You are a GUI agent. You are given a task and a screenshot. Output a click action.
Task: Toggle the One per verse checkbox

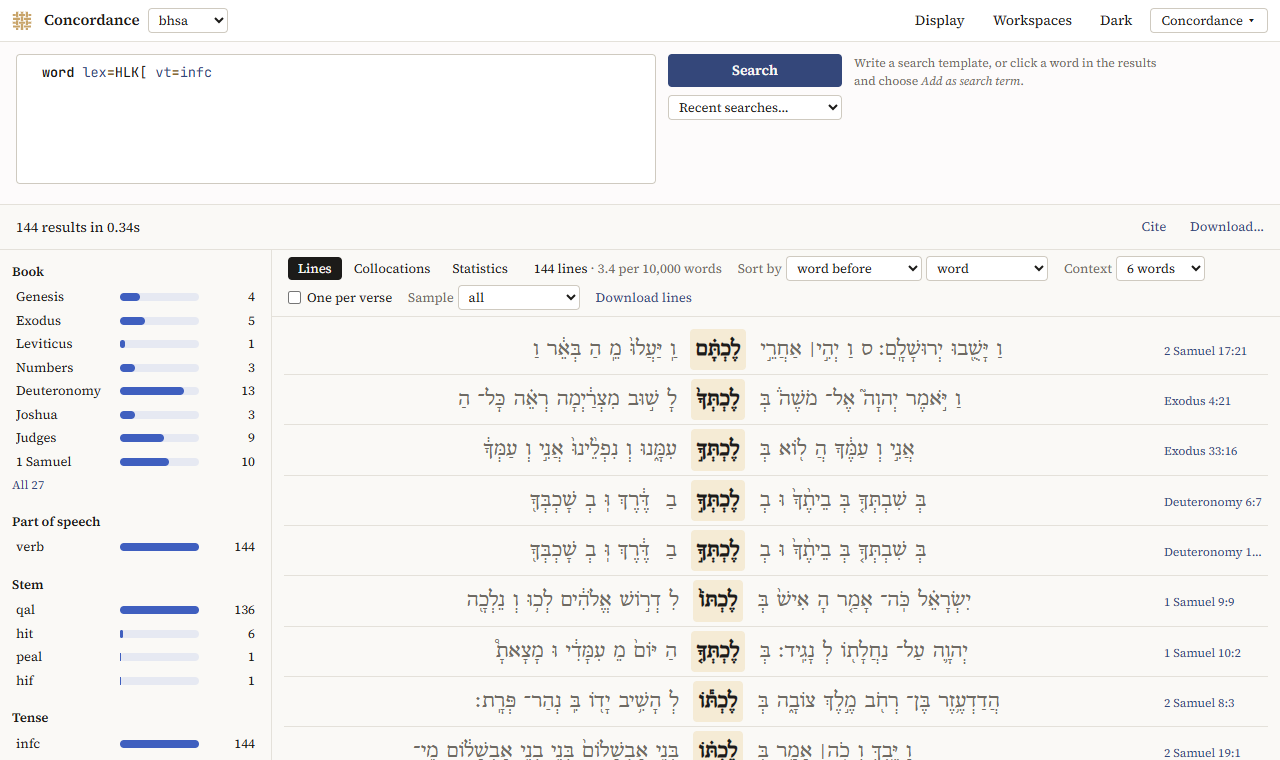click(294, 298)
